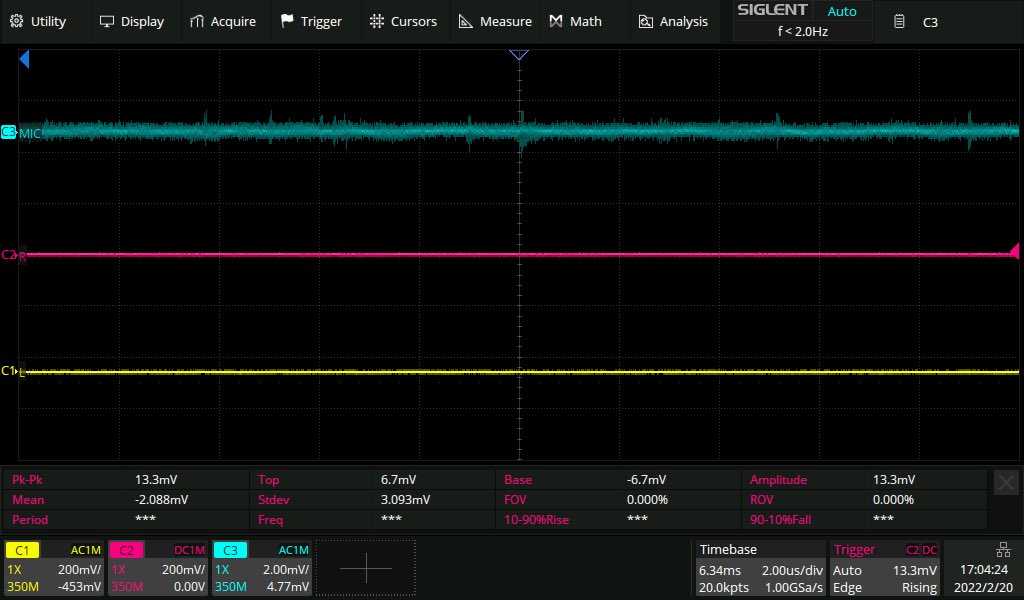Click the timebase delay 6.34ms
Viewport: 1024px width, 600px height.
[720, 570]
